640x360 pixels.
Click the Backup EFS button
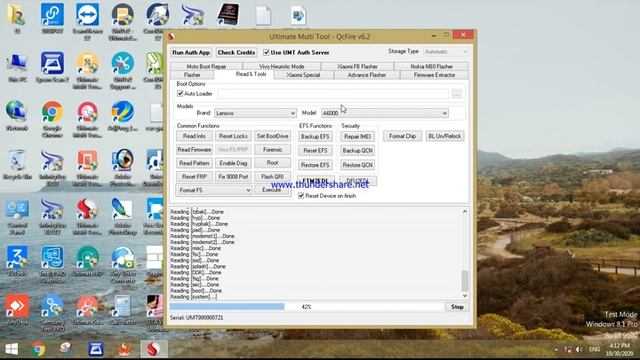coord(315,136)
